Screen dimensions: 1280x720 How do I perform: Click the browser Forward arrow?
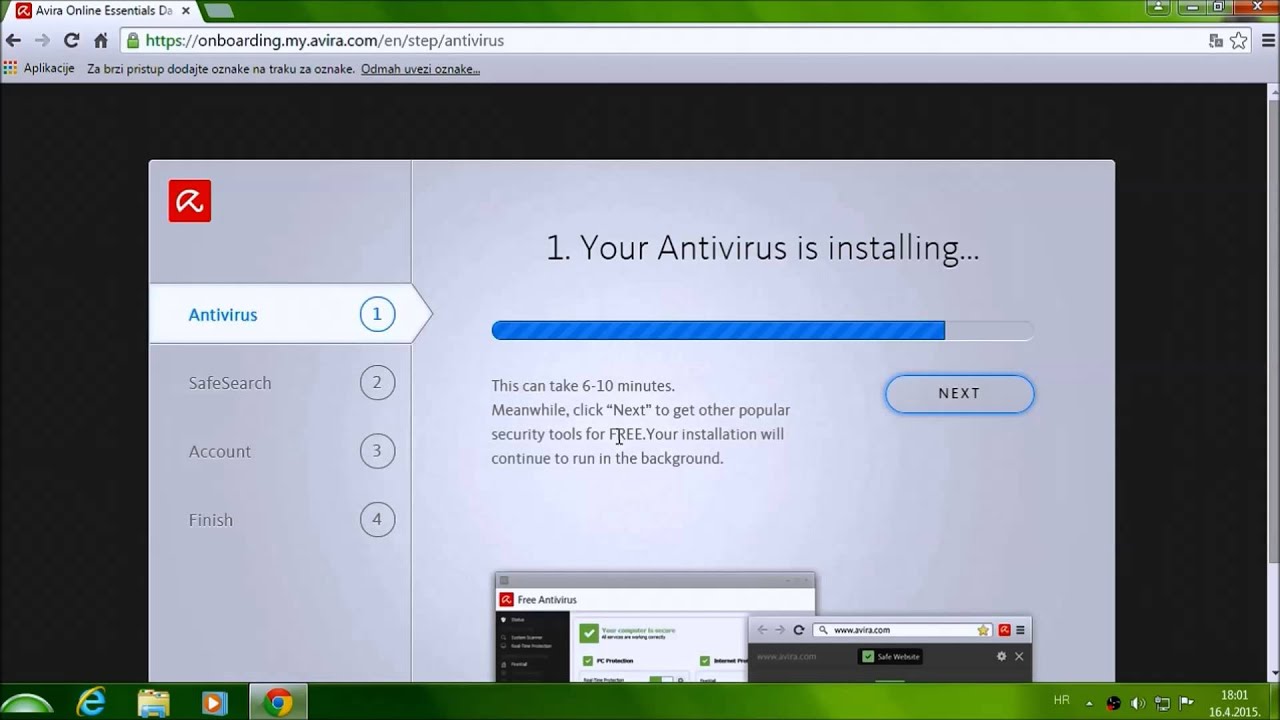tap(42, 41)
